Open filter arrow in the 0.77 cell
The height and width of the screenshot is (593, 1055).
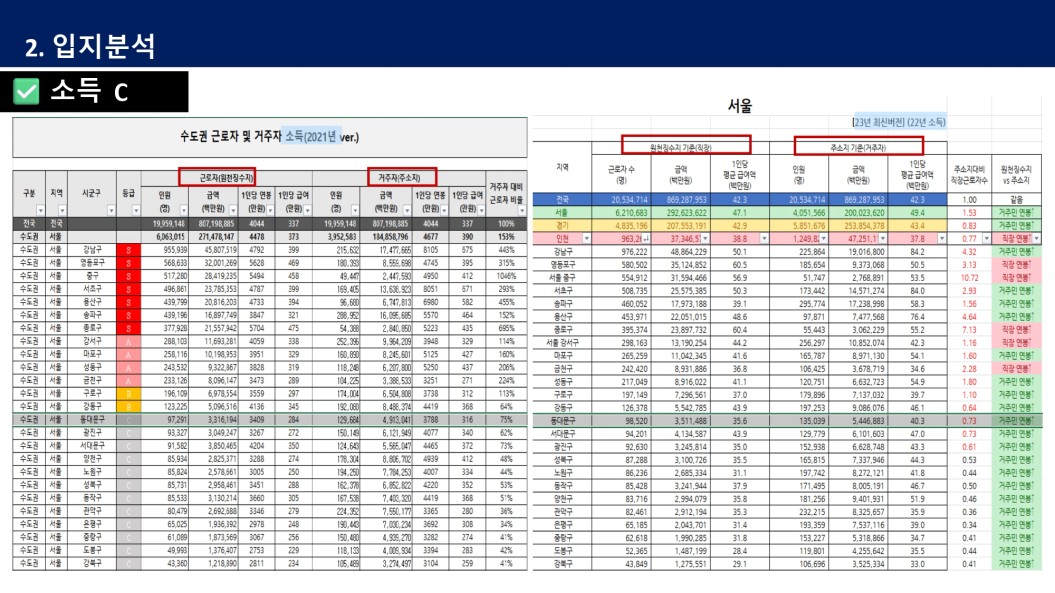point(986,239)
